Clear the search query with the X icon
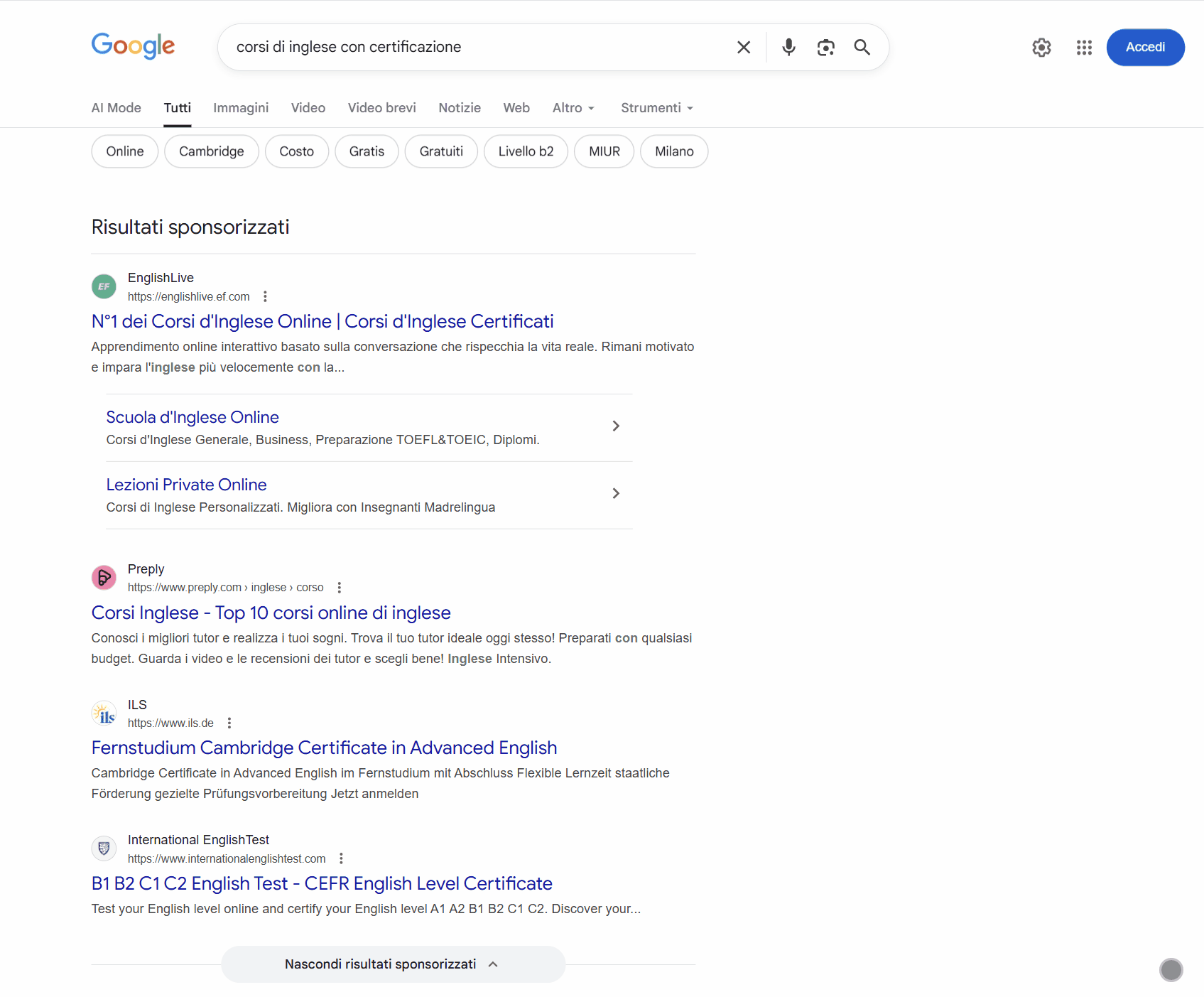Screen dimensions: 1204x997 (x=744, y=47)
